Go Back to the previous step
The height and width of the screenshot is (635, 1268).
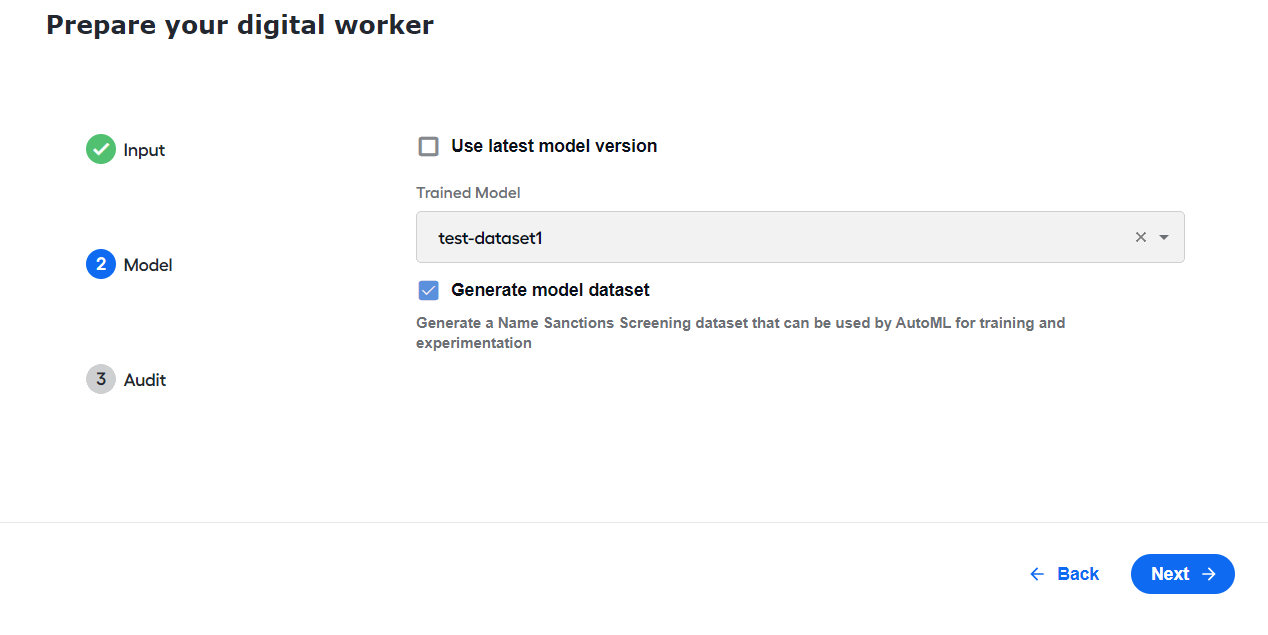[x=1064, y=574]
